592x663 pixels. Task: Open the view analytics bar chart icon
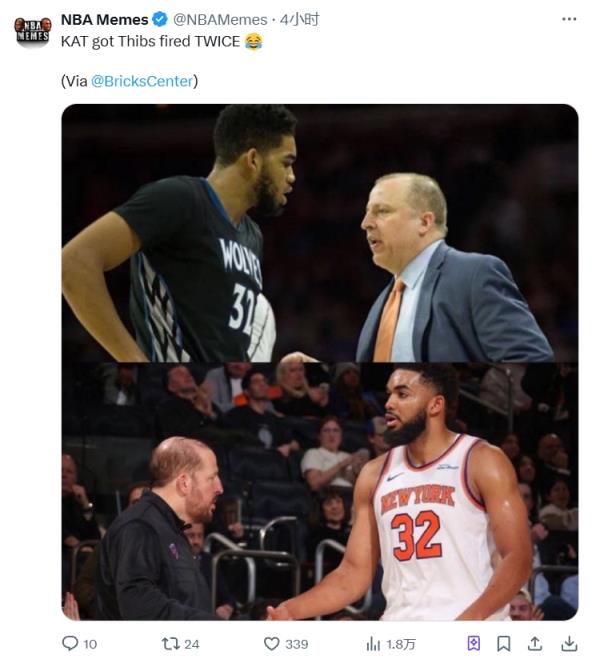[x=373, y=644]
